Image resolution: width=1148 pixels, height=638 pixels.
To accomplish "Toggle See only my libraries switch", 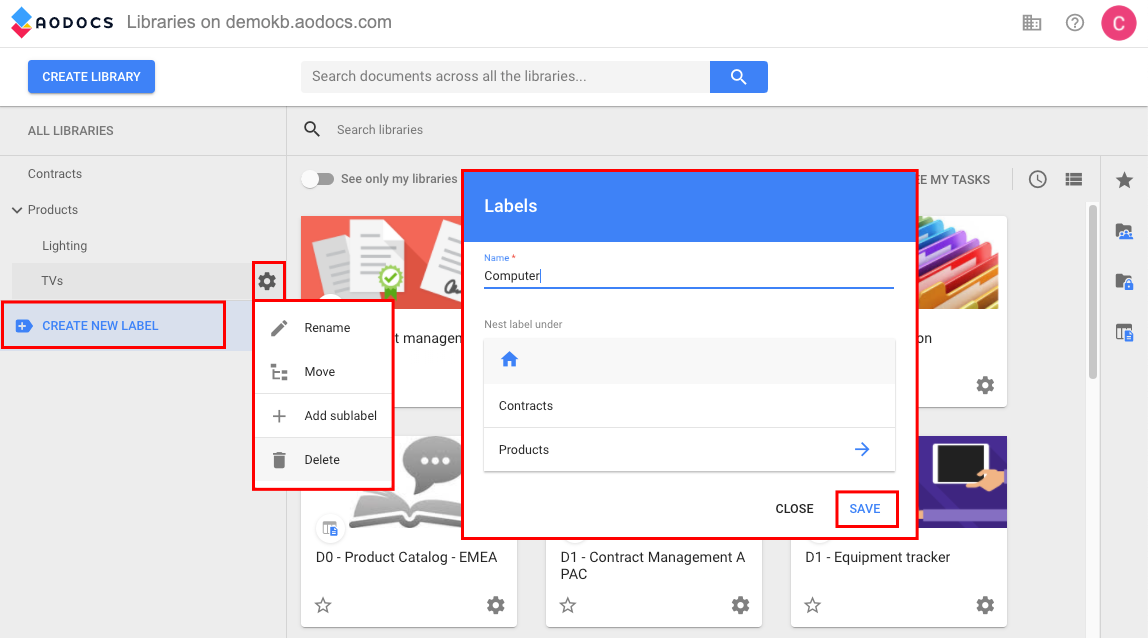I will [x=318, y=179].
